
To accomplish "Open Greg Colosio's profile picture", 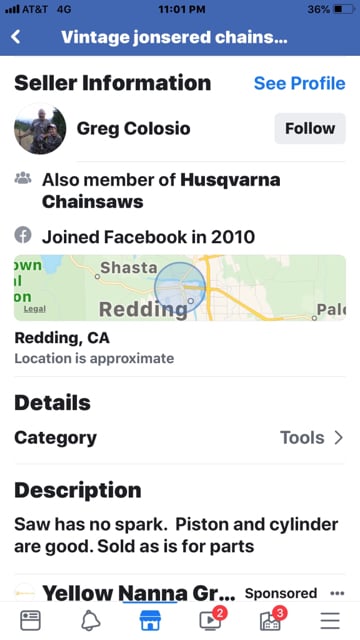I will pos(40,129).
